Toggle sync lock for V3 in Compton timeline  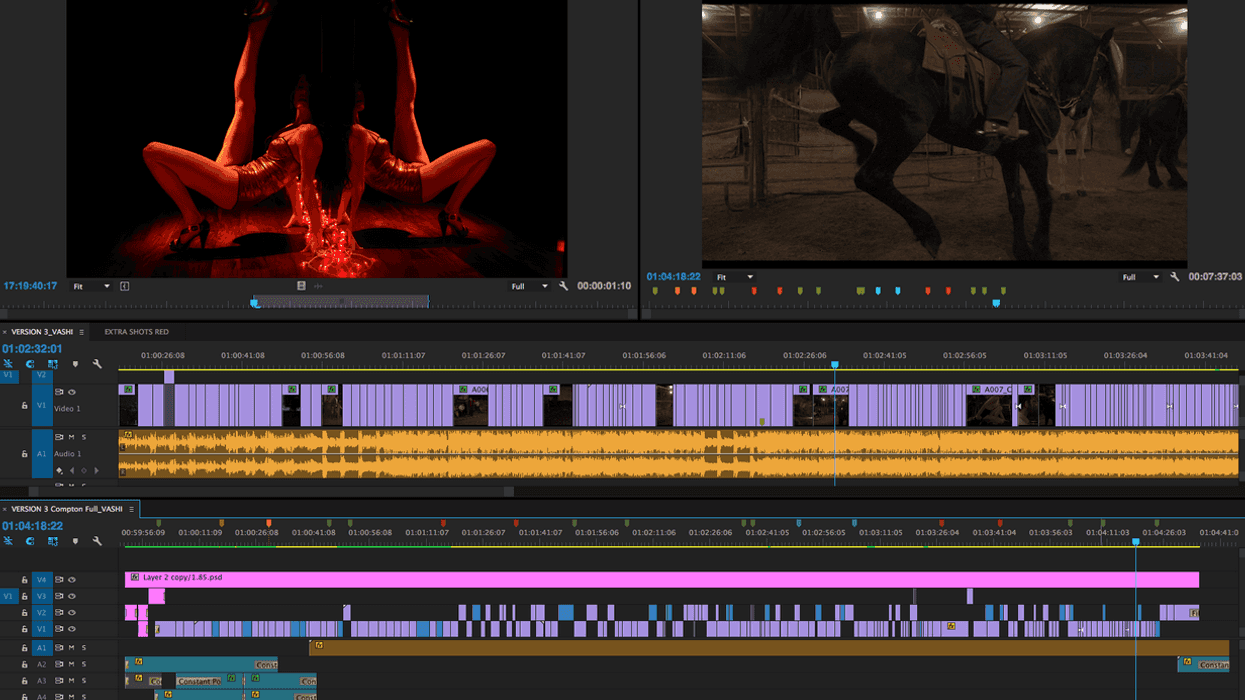(59, 596)
